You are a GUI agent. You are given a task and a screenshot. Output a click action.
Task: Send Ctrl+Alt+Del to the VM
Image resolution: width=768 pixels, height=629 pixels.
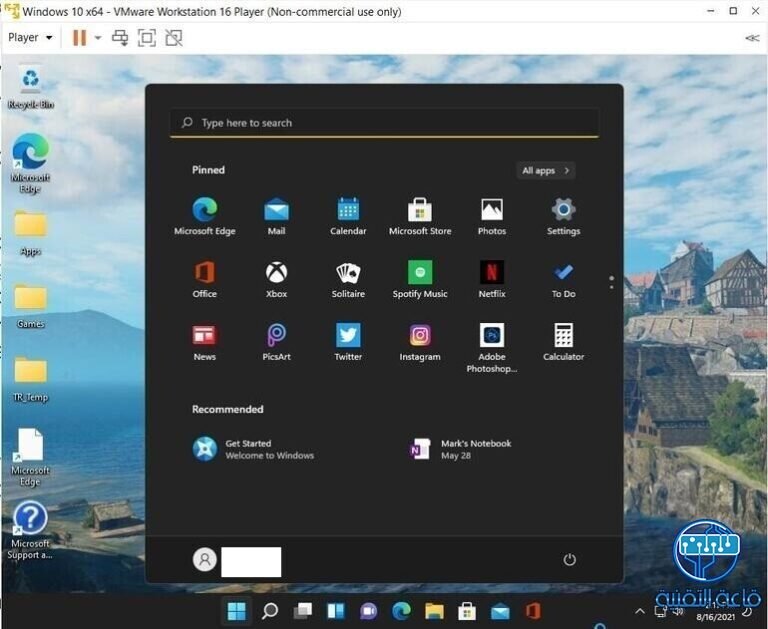120,38
